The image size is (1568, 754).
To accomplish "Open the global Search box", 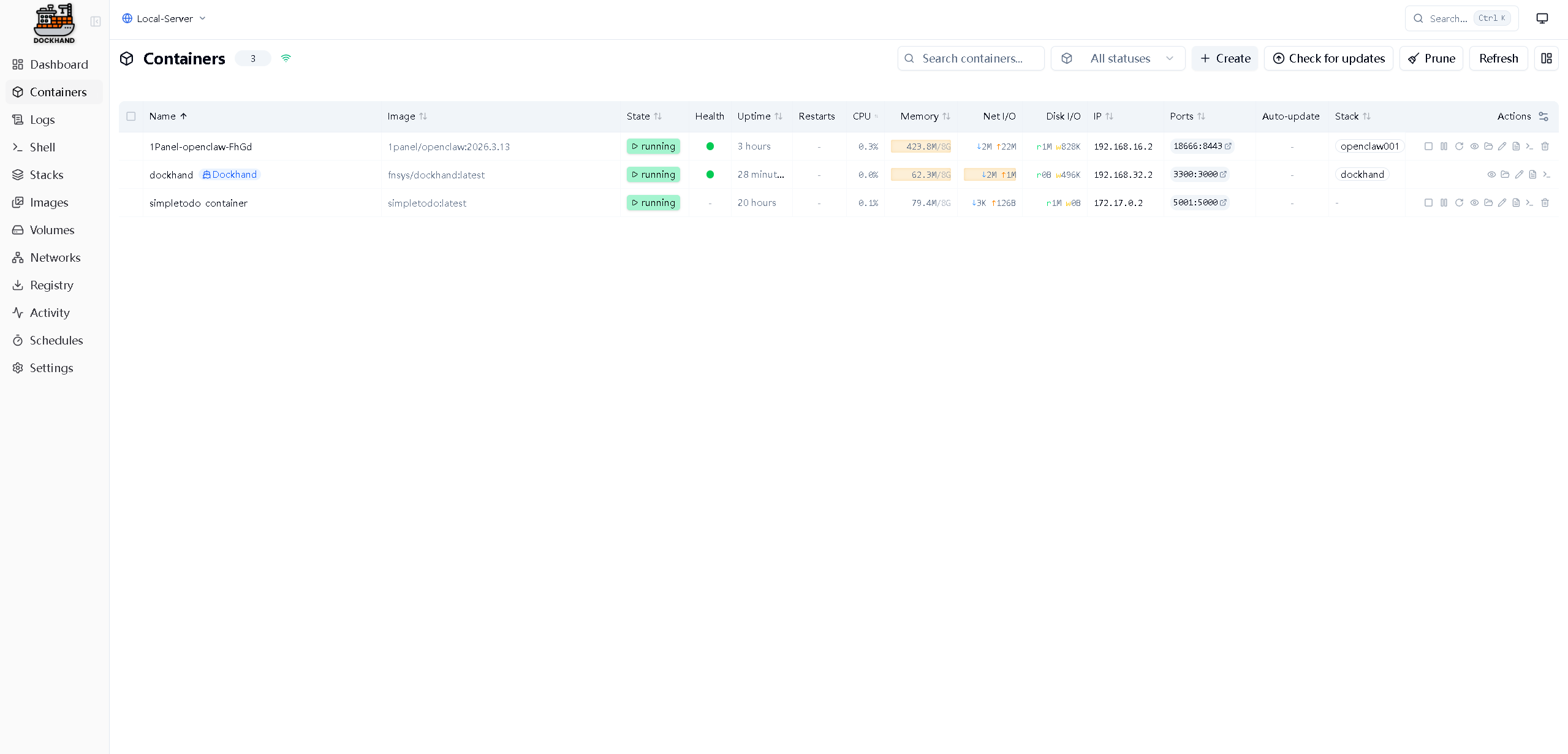I will tap(1461, 18).
